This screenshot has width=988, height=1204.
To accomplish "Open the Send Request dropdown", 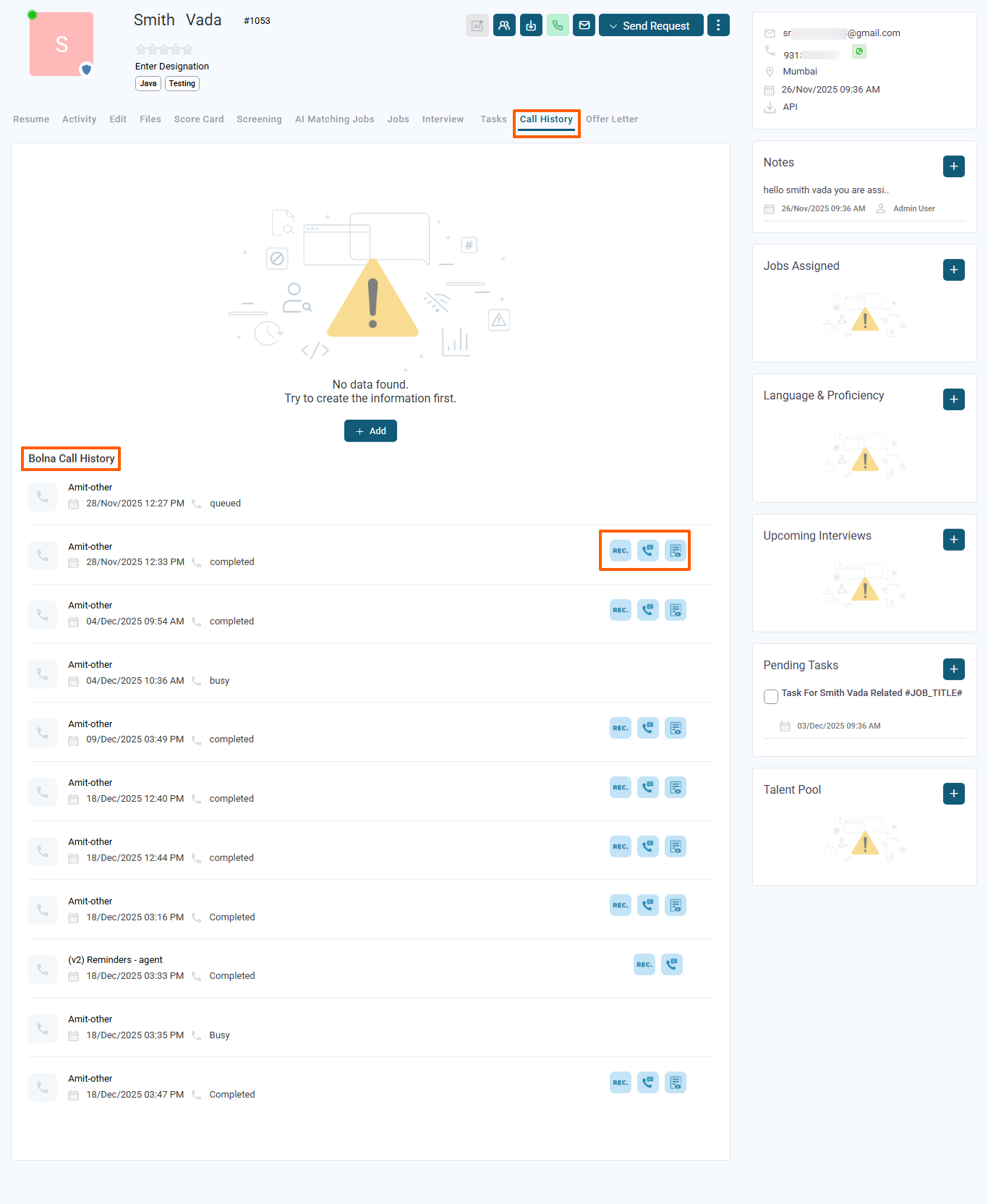I will pos(651,25).
